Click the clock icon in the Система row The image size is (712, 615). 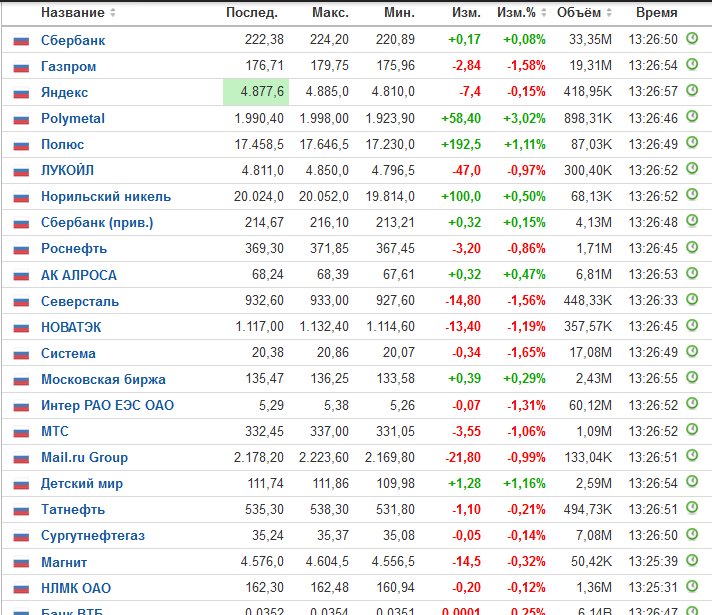tap(692, 351)
